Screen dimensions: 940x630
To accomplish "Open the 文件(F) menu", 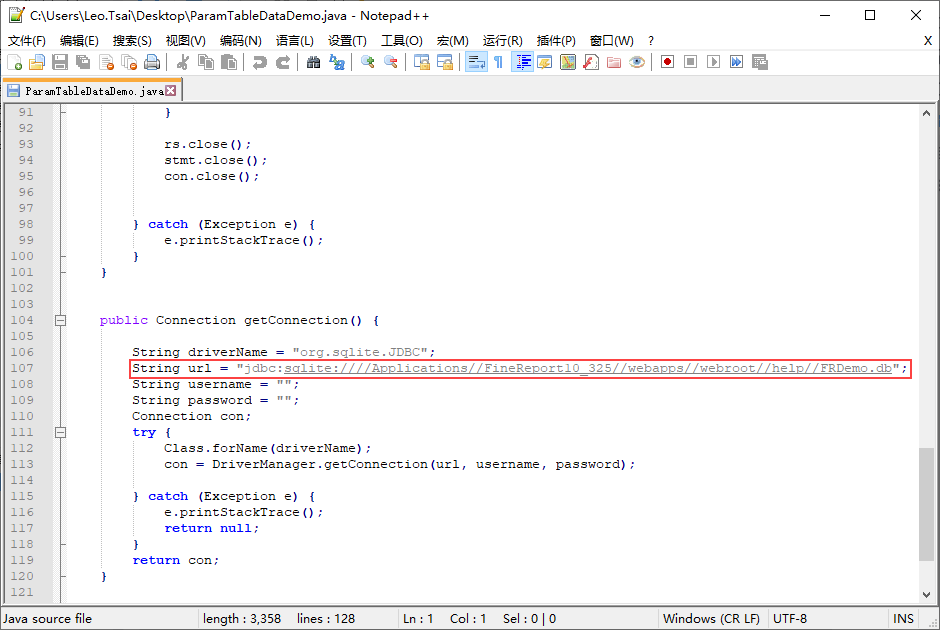I will (26, 41).
